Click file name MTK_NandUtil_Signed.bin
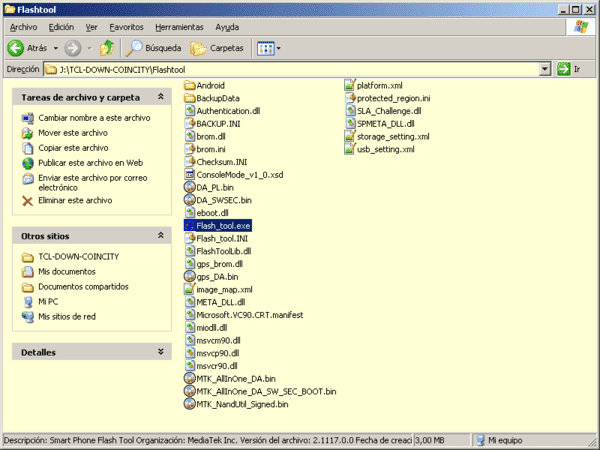 [x=242, y=404]
